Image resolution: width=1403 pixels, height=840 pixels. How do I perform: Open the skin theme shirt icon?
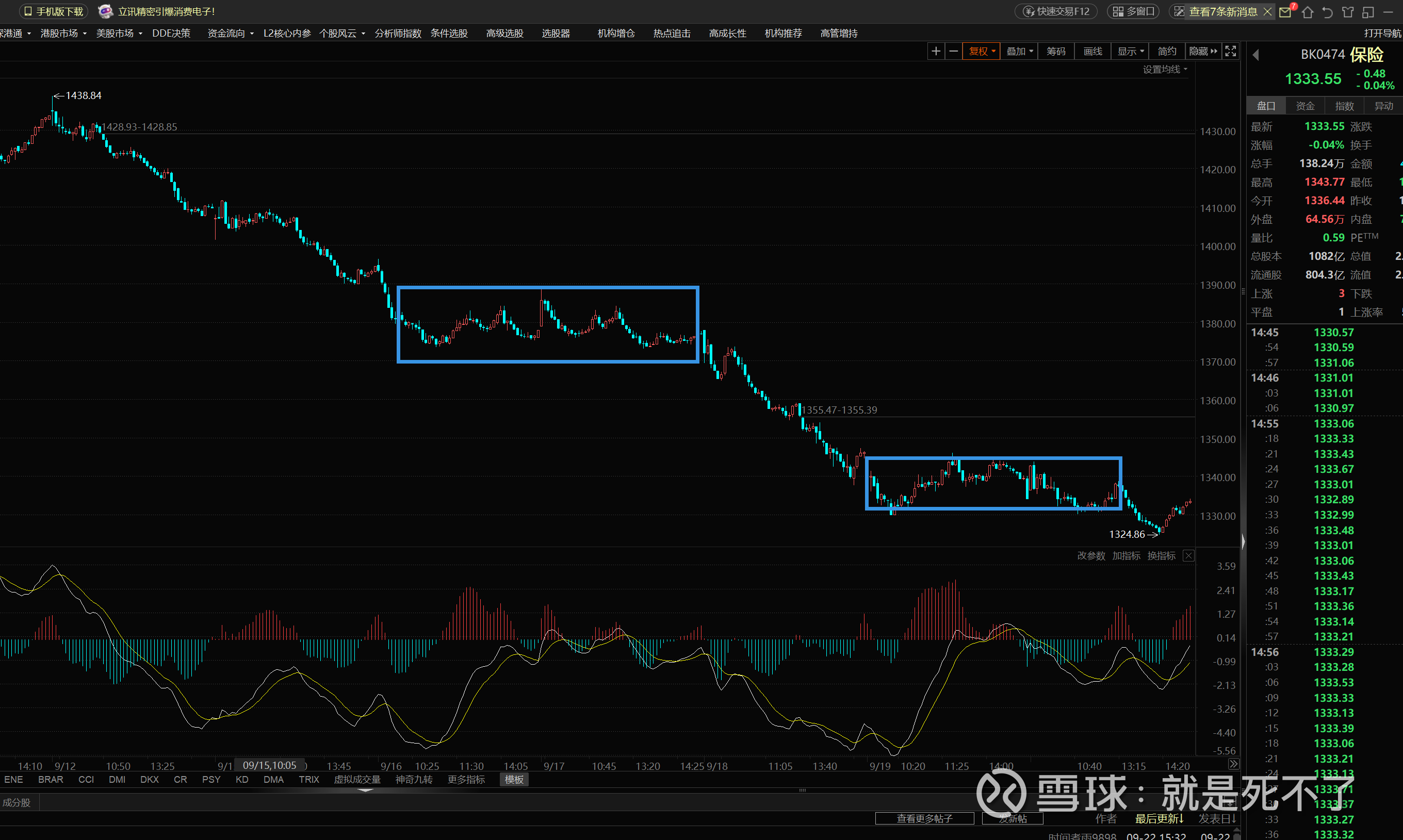[1347, 12]
